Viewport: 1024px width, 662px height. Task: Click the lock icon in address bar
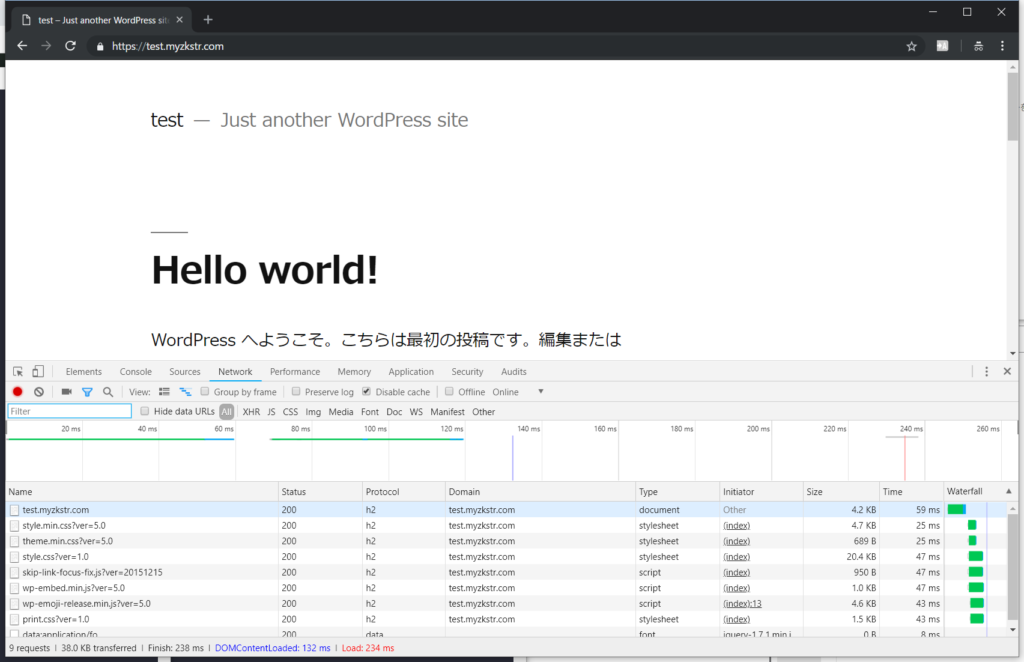point(100,46)
